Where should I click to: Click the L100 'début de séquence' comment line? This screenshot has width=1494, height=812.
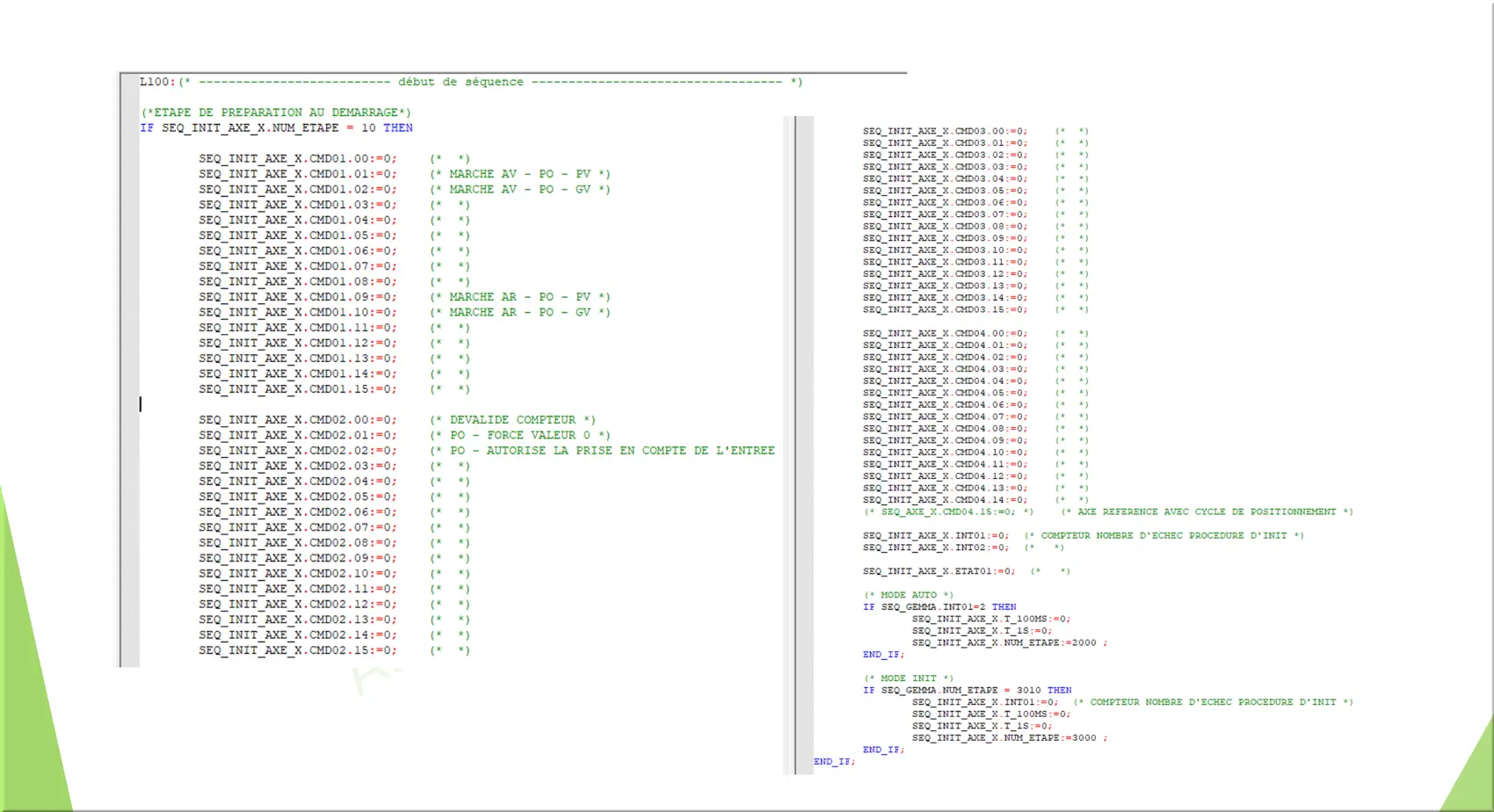coord(471,82)
